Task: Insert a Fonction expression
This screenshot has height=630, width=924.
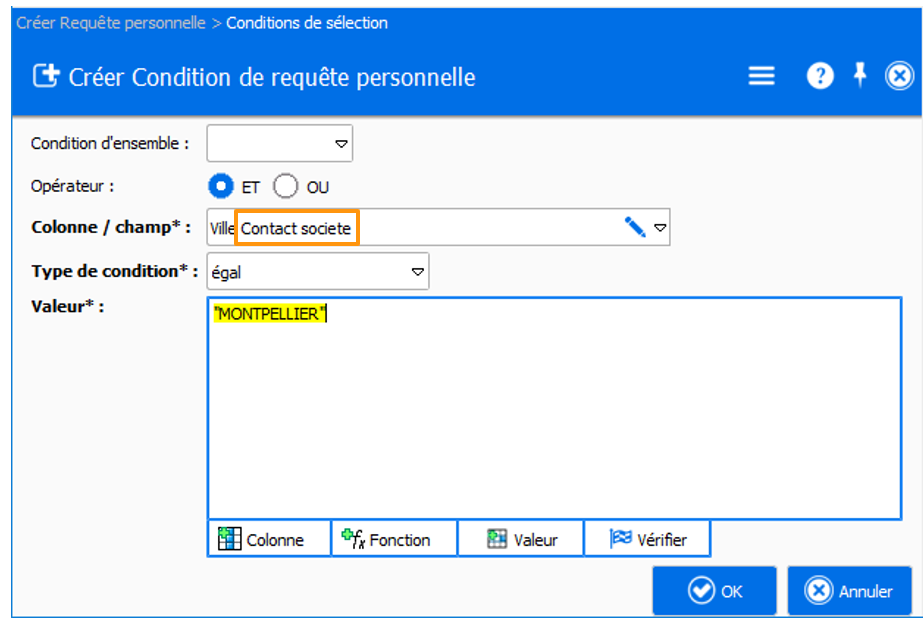Action: 394,539
